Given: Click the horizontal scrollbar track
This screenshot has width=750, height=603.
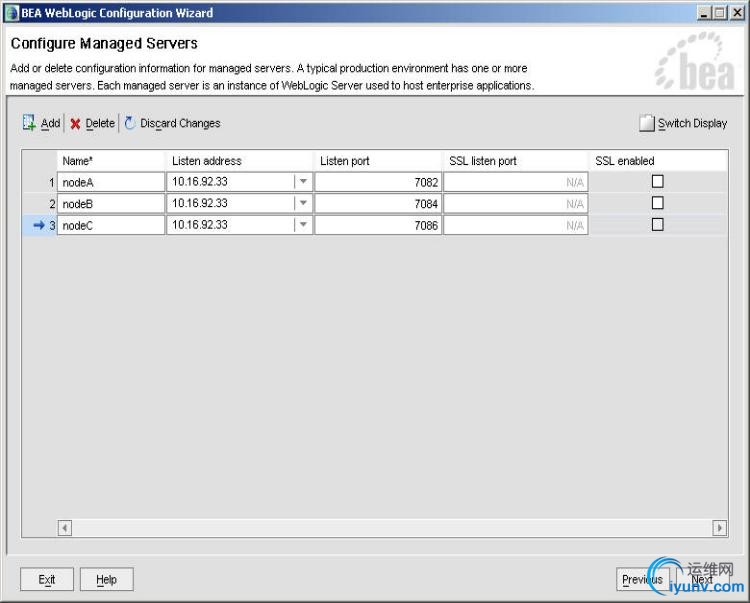Looking at the screenshot, I should tap(392, 528).
